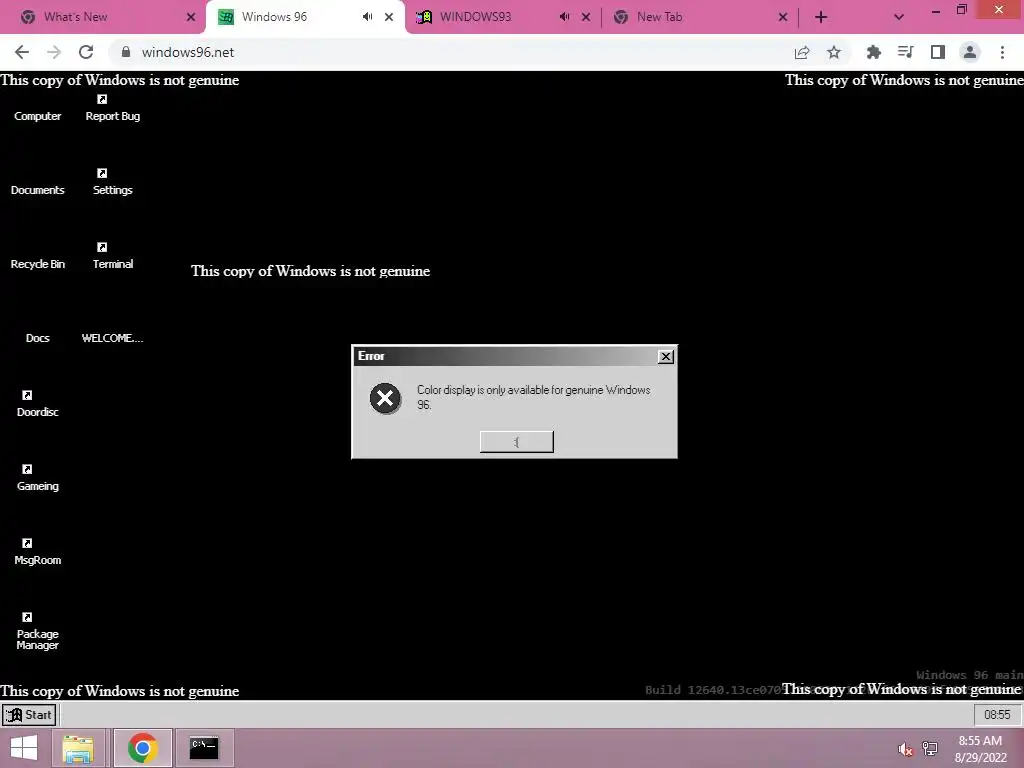This screenshot has height=768, width=1024.
Task: View site information lock icon
Action: pyautogui.click(x=126, y=52)
